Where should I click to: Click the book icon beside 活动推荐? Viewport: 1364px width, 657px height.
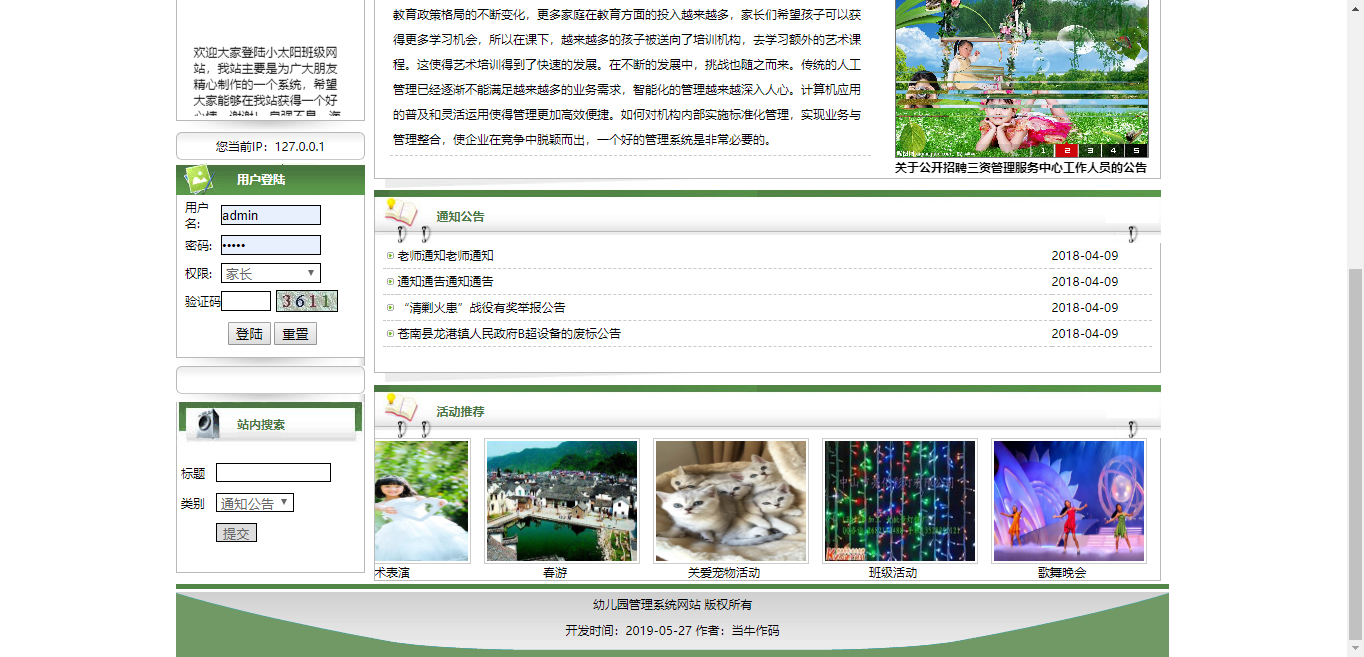pos(401,408)
